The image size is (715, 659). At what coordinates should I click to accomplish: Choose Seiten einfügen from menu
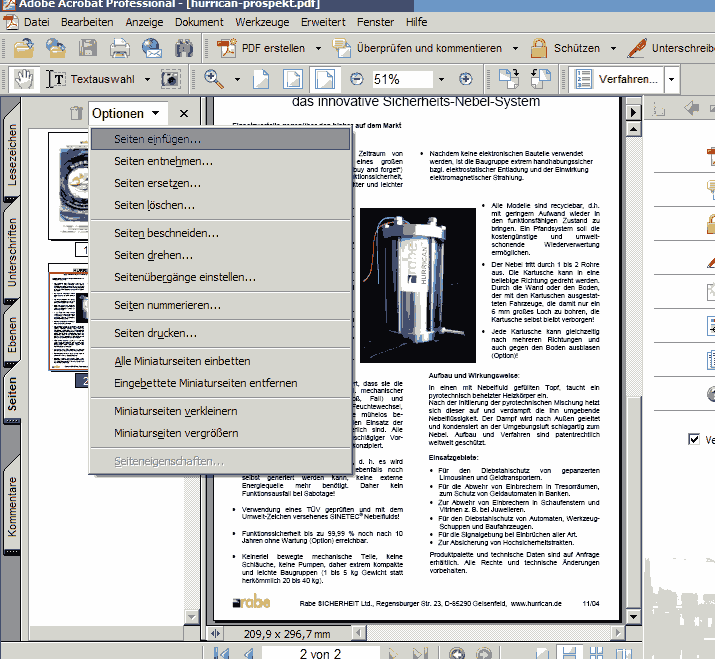coord(220,139)
